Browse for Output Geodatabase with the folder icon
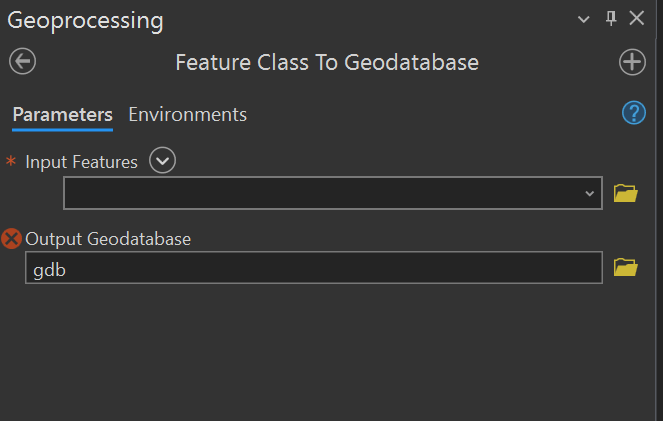The width and height of the screenshot is (663, 421). coord(625,267)
